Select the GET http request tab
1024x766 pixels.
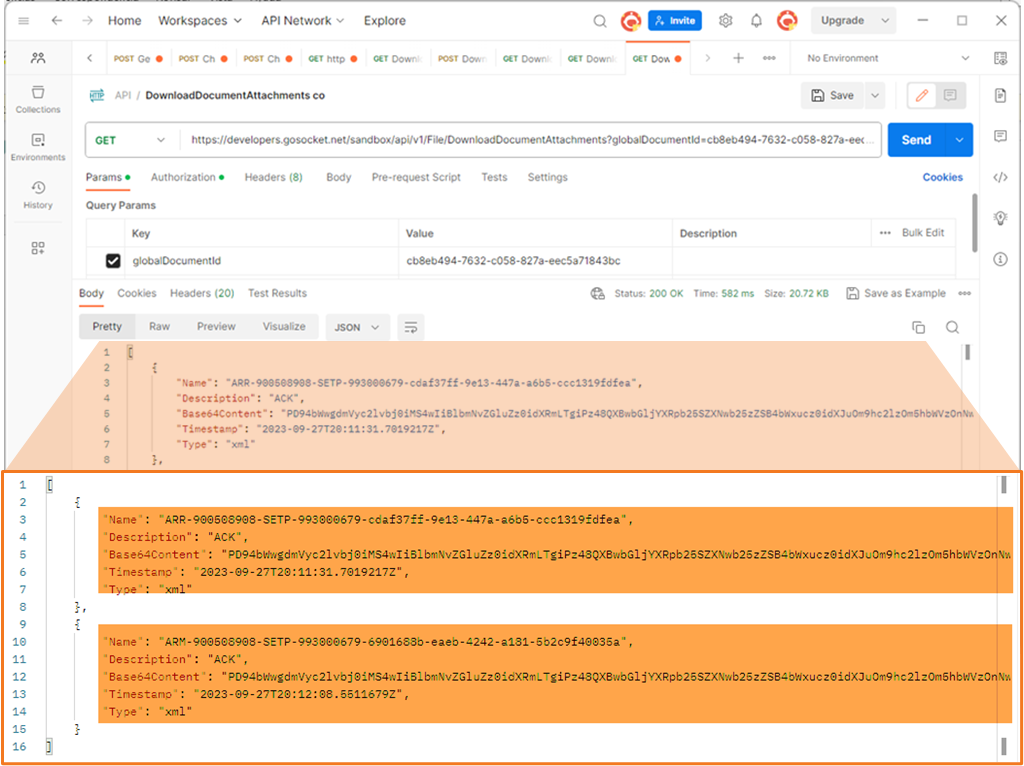[x=333, y=58]
